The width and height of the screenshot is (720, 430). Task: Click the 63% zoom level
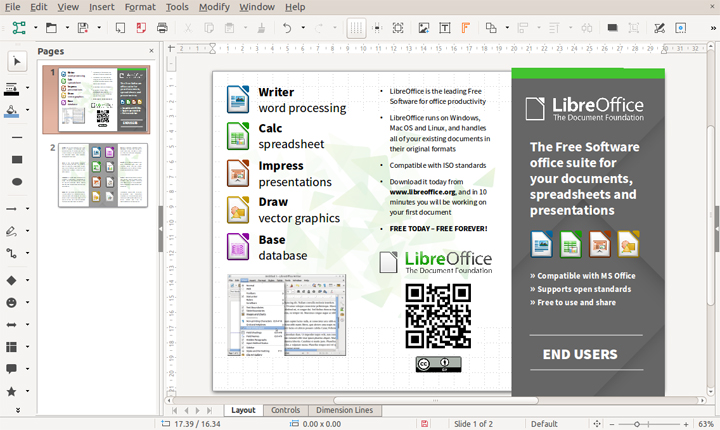706,424
